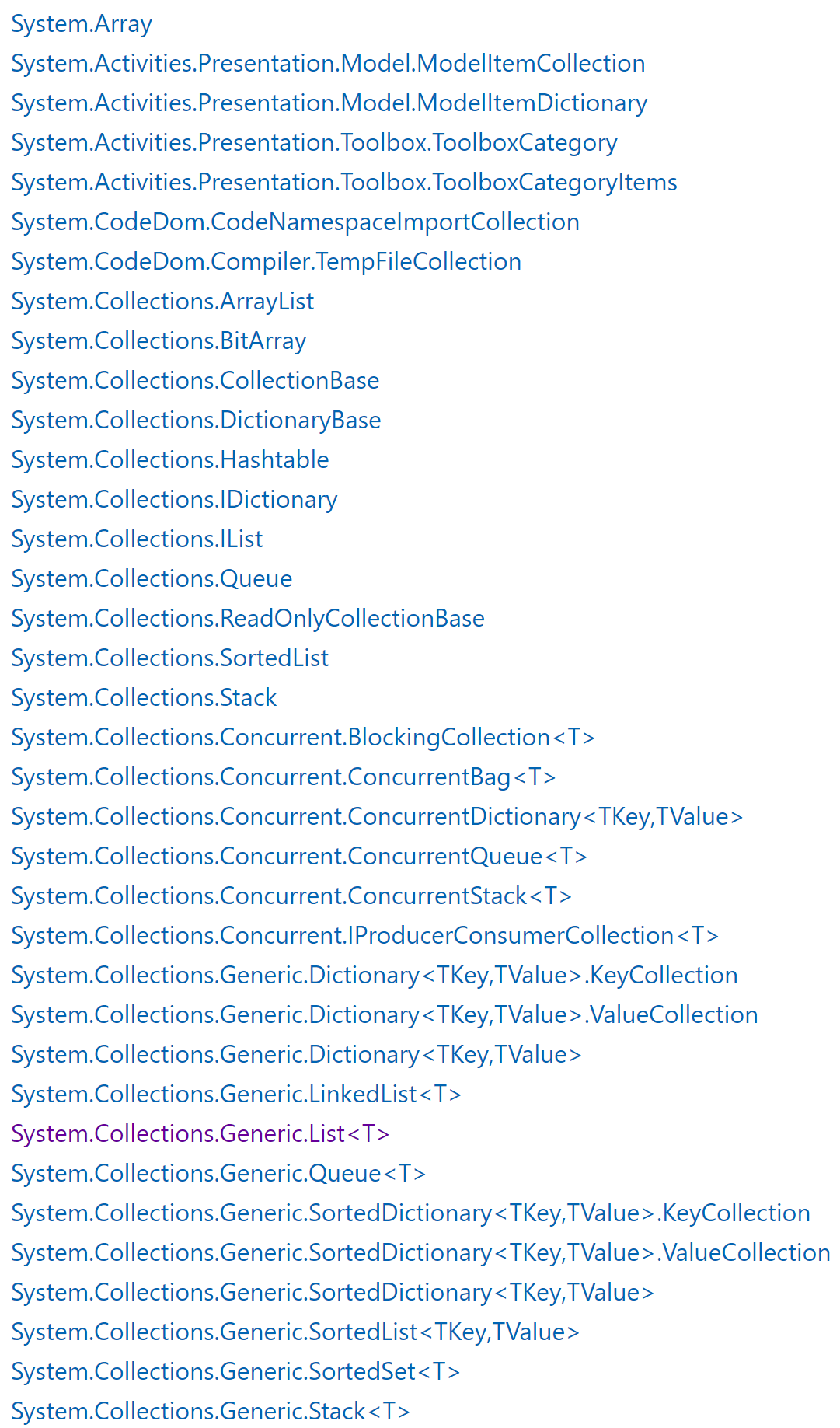Visit System.Collections.Hashtable page
Image resolution: width=840 pixels, height=1428 pixels.
[x=170, y=460]
